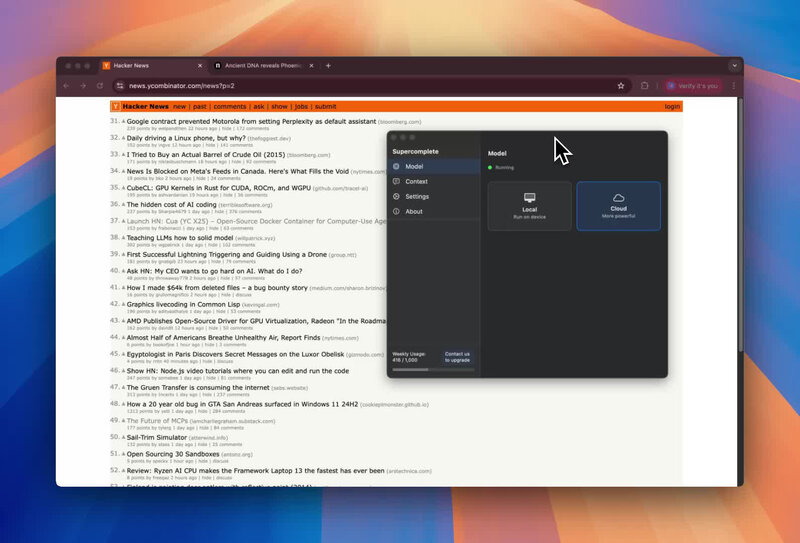Go forward with the browser forward arrow
800x543 pixels.
[x=83, y=86]
